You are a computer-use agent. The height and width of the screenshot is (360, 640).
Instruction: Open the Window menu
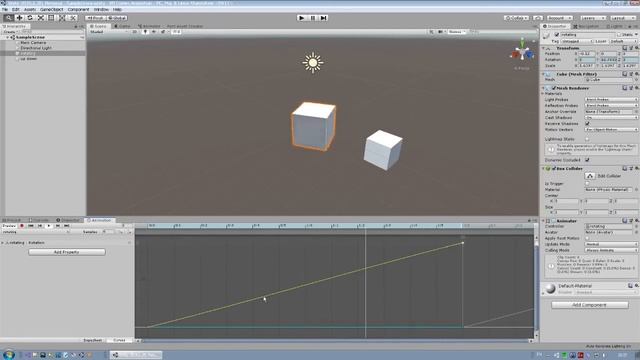pyautogui.click(x=101, y=9)
